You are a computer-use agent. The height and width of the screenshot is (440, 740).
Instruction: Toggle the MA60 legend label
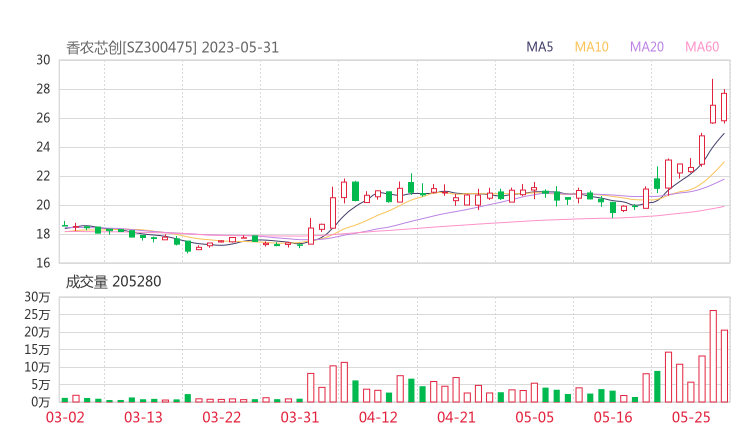tap(702, 47)
